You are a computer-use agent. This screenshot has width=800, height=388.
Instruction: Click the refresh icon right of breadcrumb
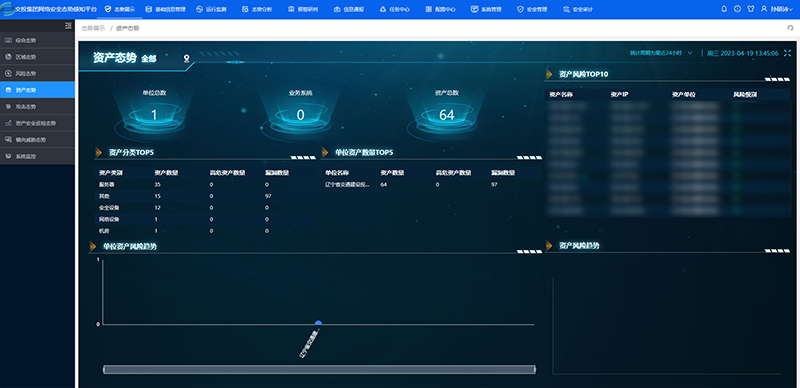point(790,29)
